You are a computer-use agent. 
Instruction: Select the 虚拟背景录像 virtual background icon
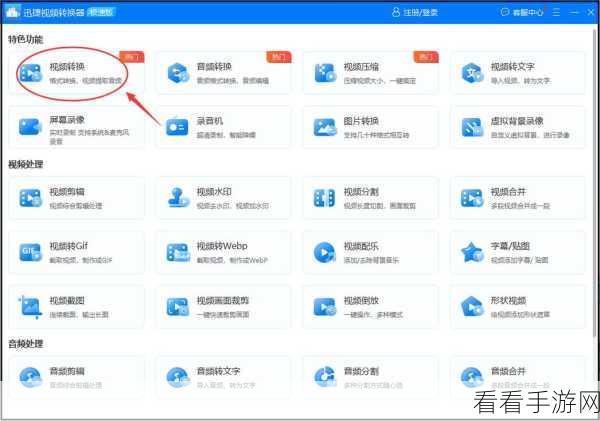coord(472,127)
